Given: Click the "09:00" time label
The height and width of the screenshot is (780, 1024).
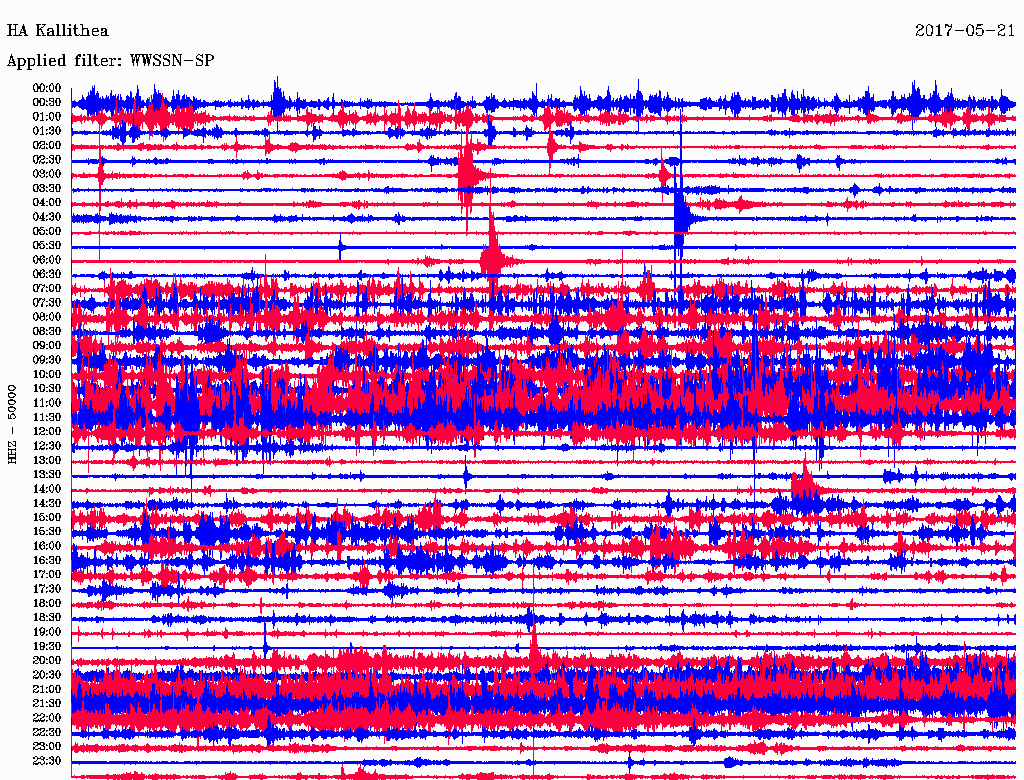Looking at the screenshot, I should pos(47,346).
